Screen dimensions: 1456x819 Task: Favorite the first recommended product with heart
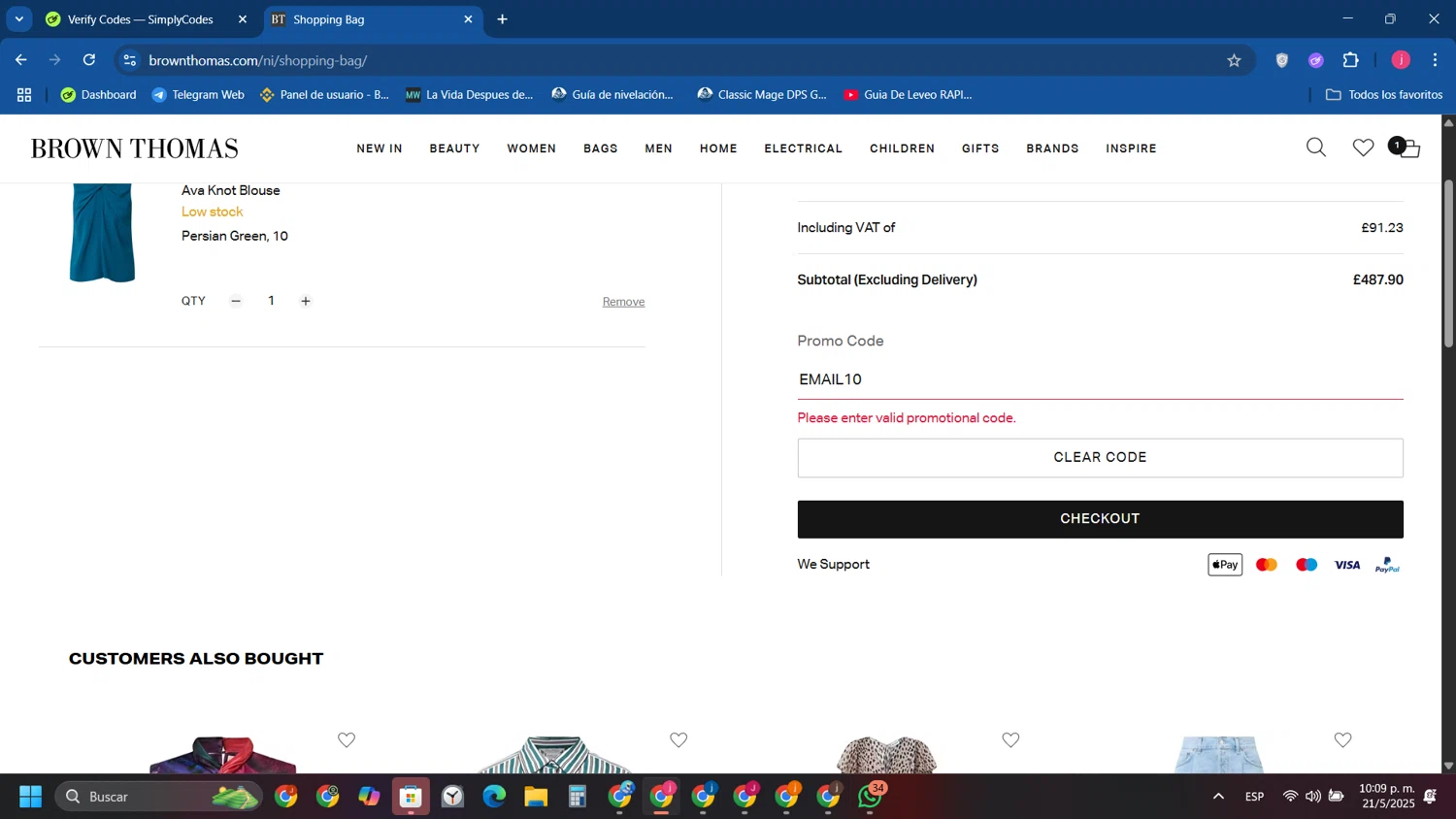click(347, 740)
